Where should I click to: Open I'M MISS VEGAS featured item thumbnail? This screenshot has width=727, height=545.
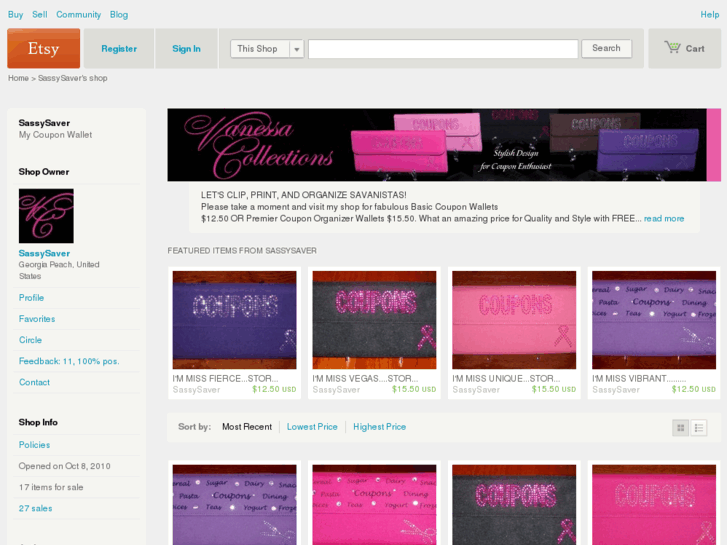coord(374,320)
